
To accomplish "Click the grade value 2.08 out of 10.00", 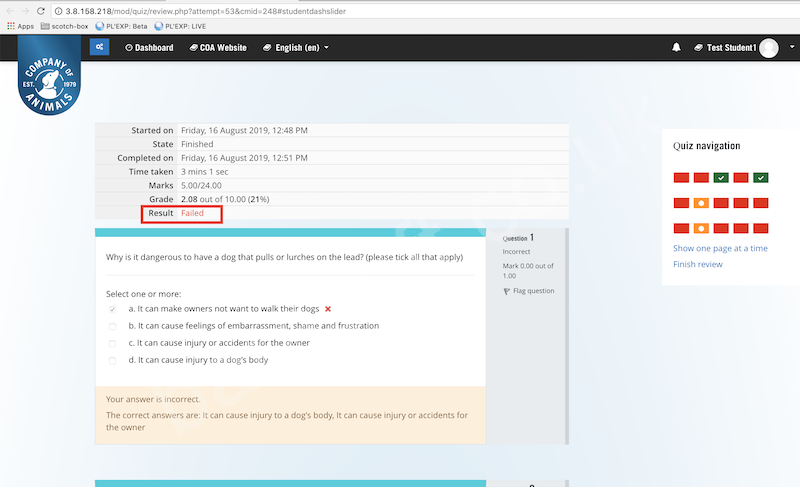I will point(225,199).
